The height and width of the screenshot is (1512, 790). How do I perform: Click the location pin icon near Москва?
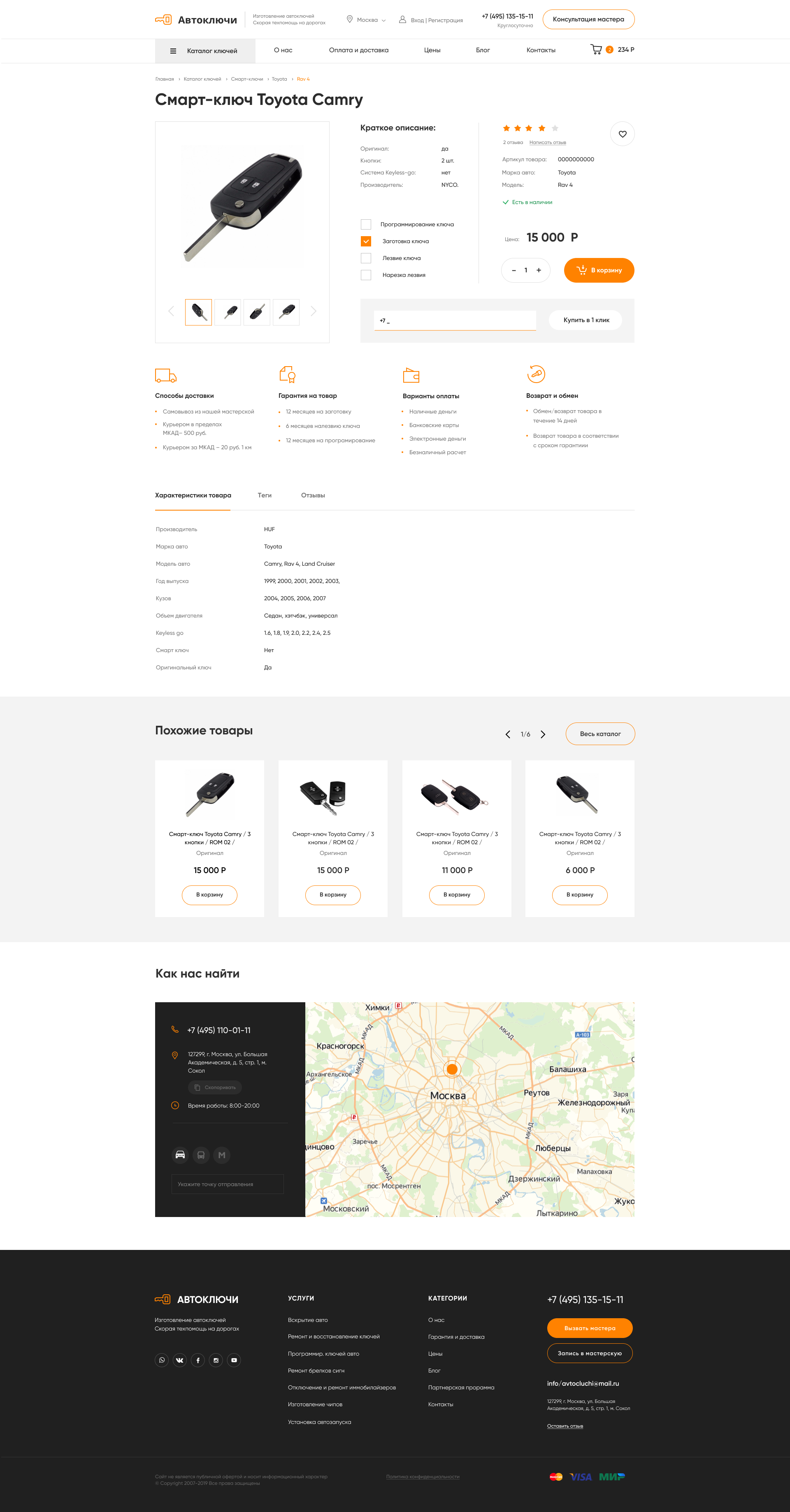click(350, 19)
